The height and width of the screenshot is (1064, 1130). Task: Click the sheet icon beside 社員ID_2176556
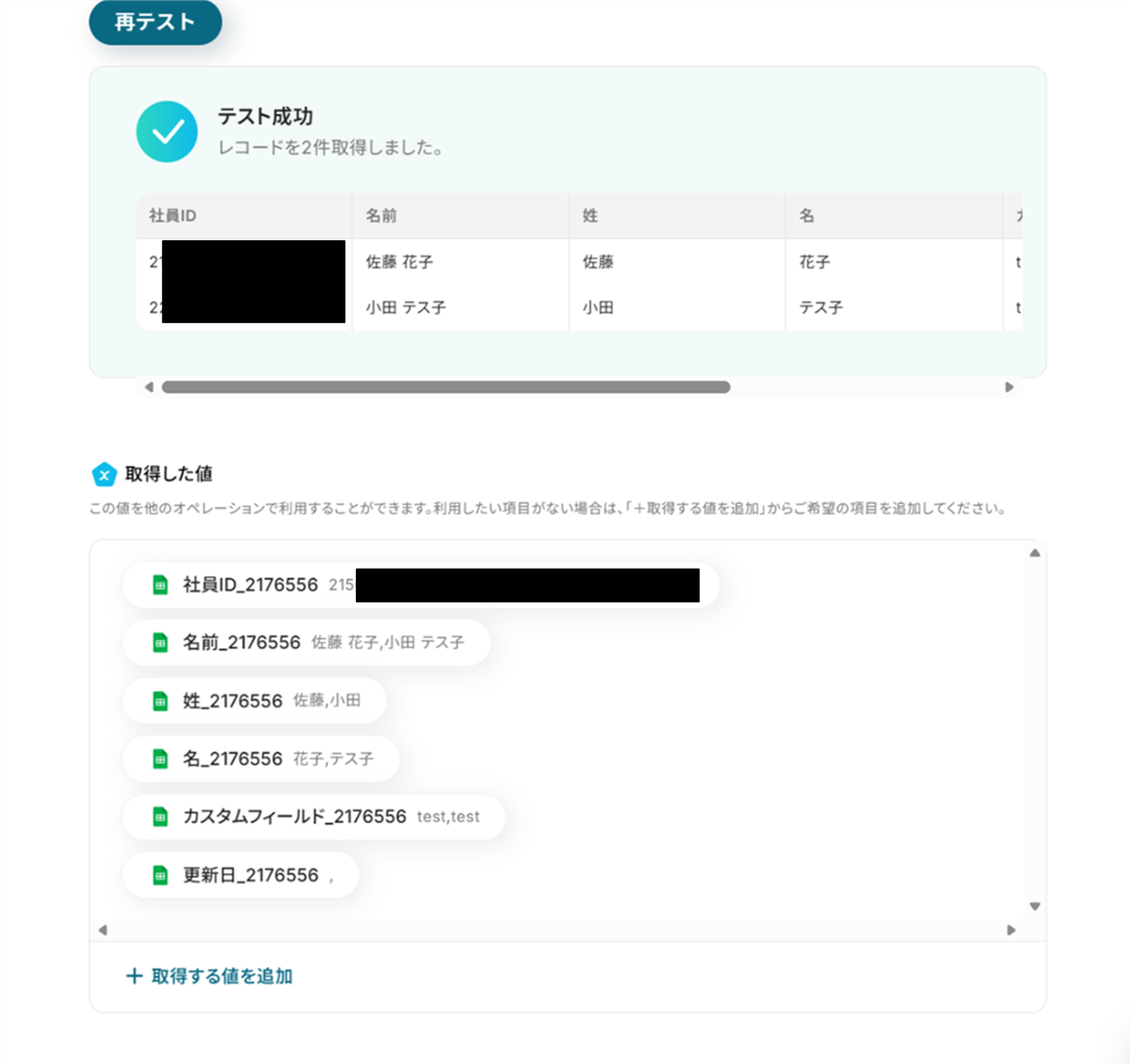click(161, 585)
